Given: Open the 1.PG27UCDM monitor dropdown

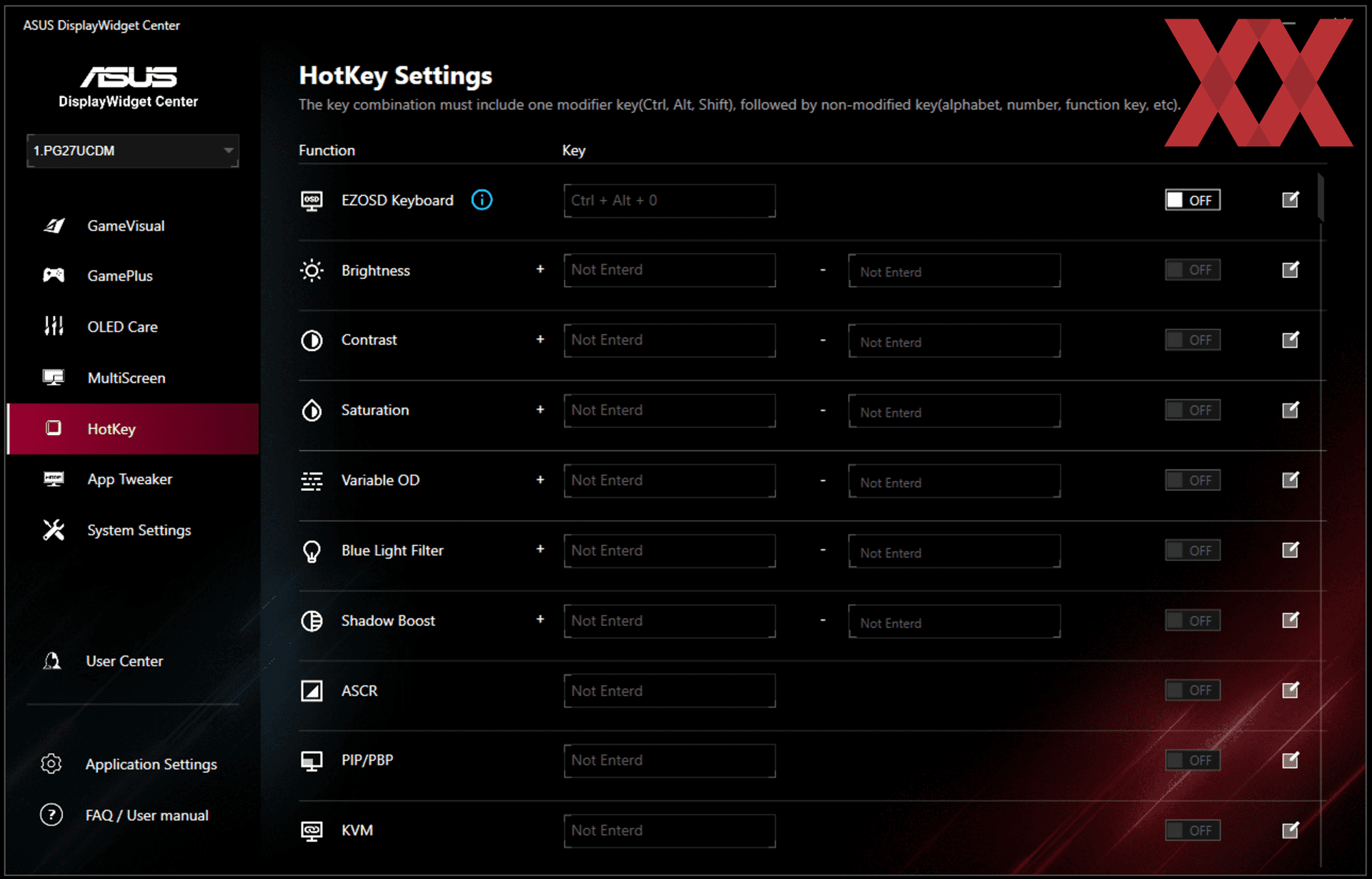Looking at the screenshot, I should coord(133,151).
